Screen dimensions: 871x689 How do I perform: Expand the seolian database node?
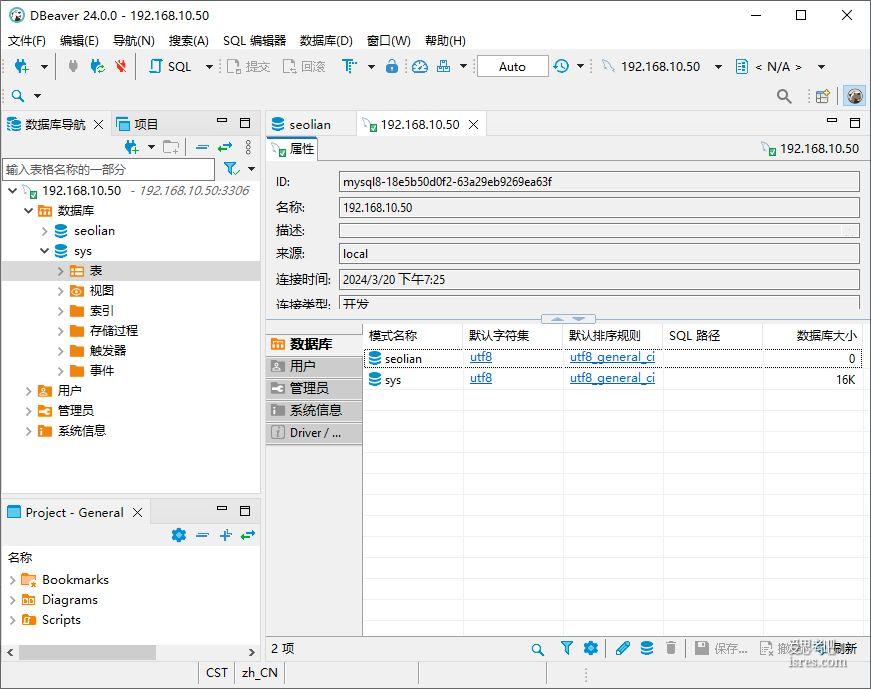click(x=45, y=231)
